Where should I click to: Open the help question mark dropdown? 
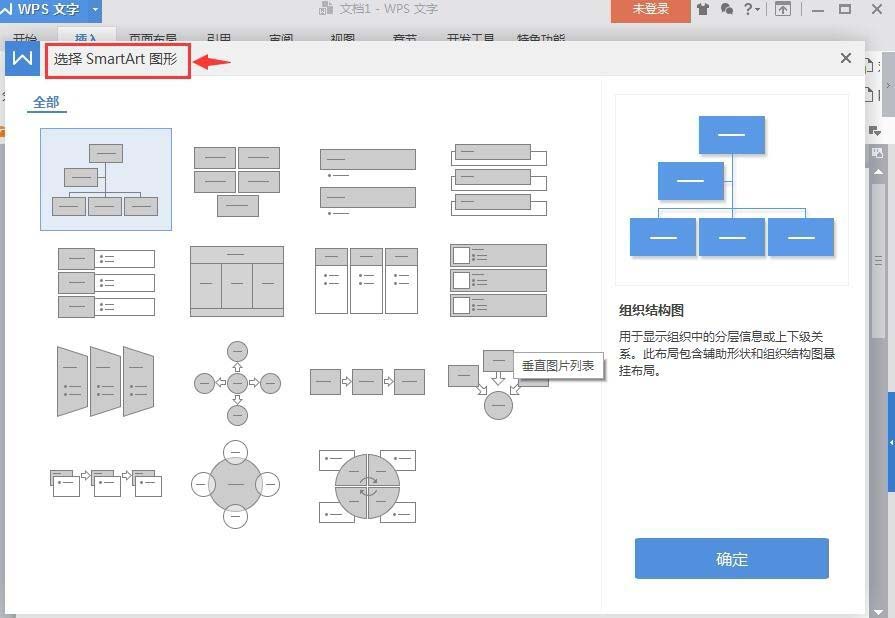tap(752, 9)
